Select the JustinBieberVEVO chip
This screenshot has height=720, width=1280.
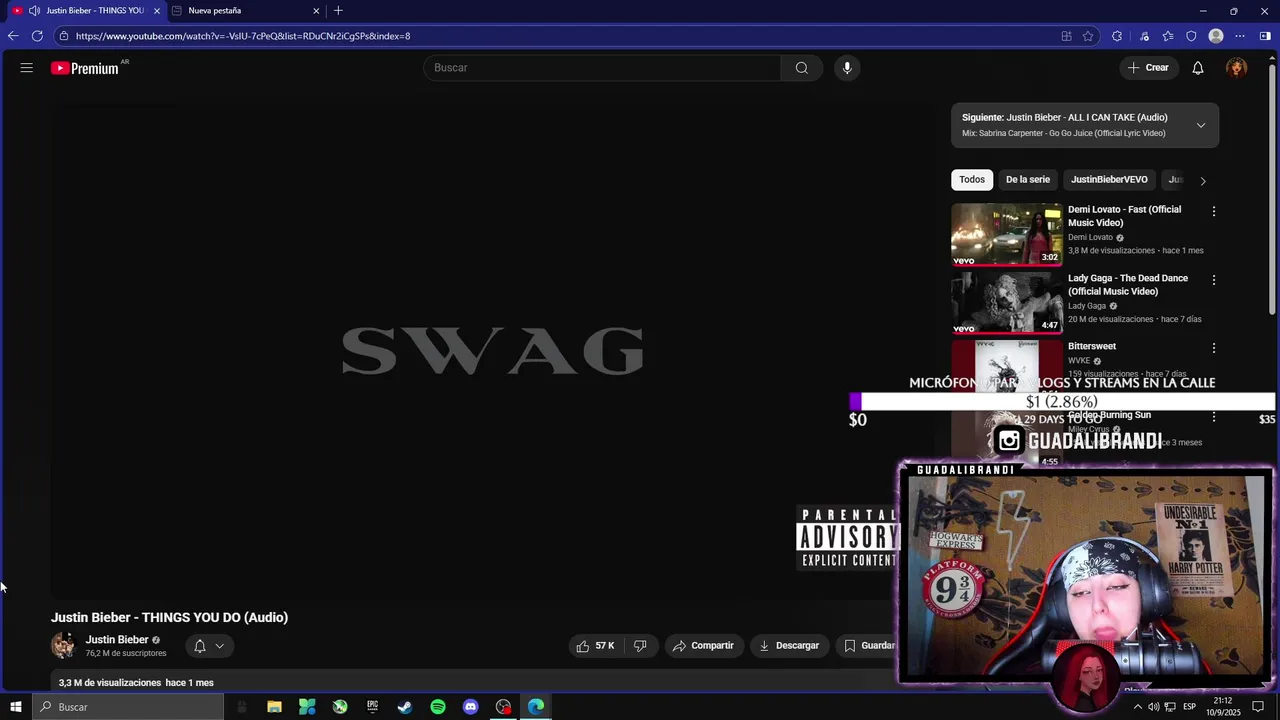[1109, 180]
